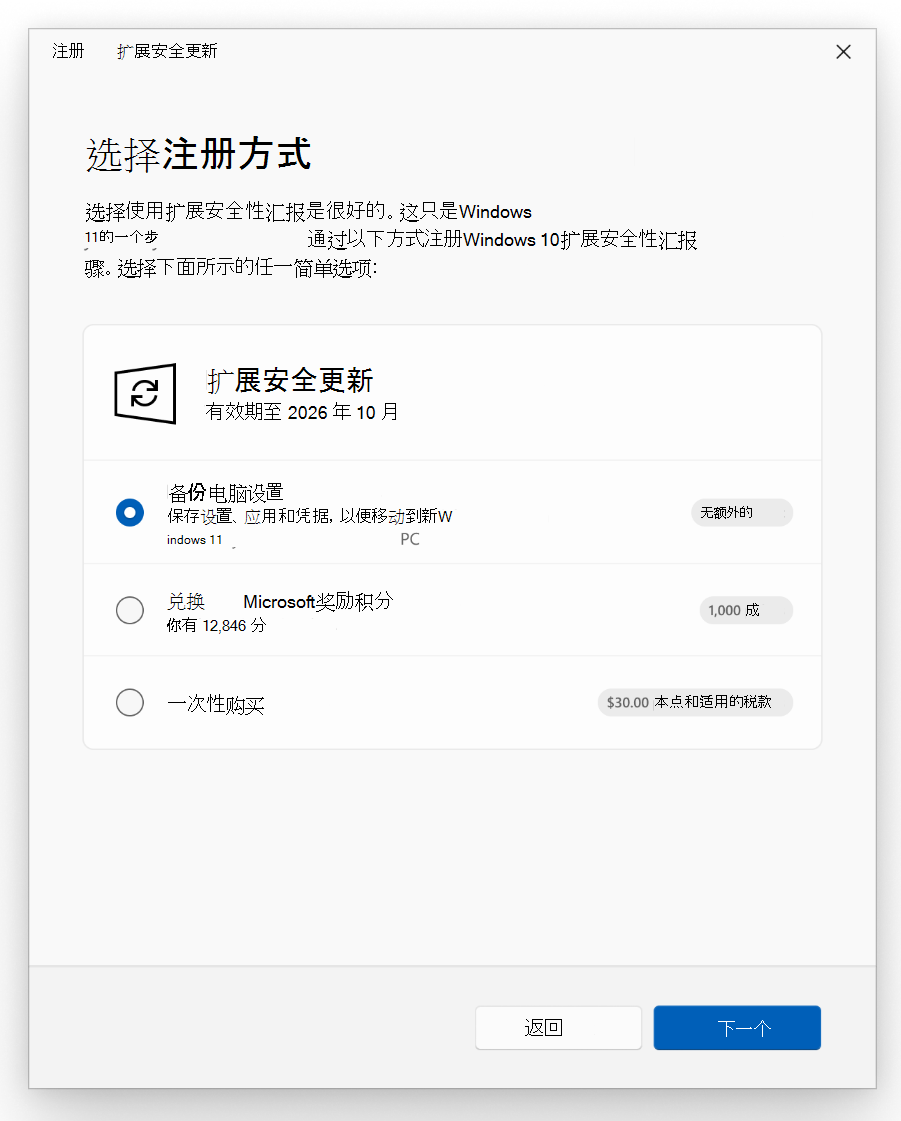The image size is (901, 1121).
Task: Open the 扩展安全更新 breadcrumb item
Action: [x=166, y=51]
